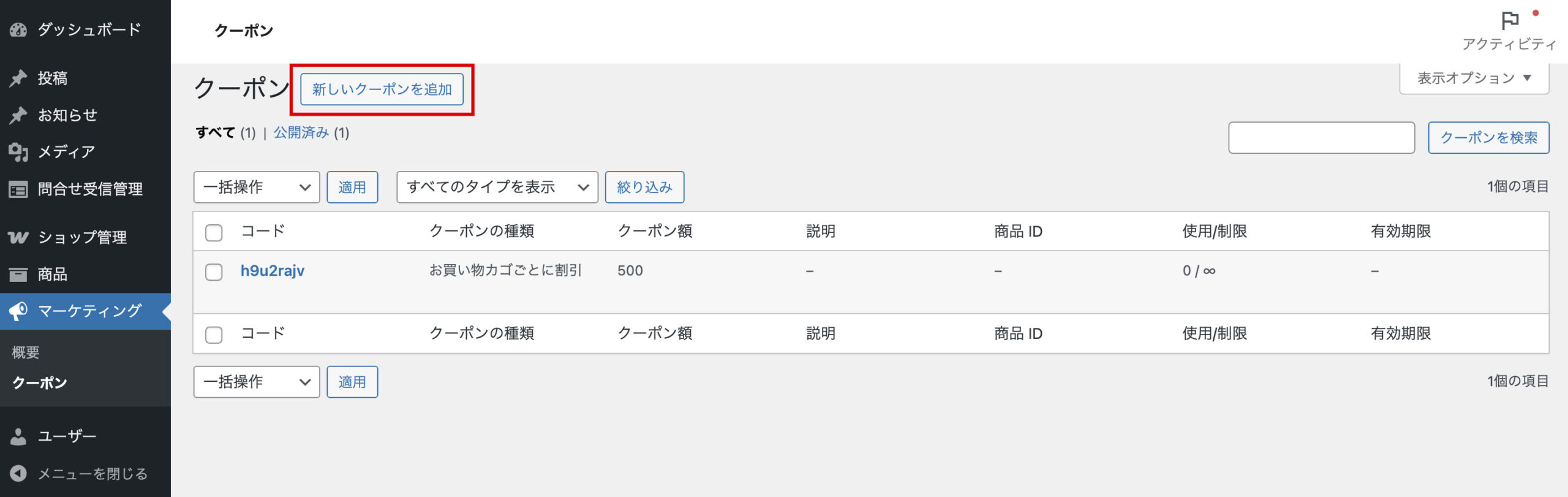Click the form icon beside 問合せ受信管理
This screenshot has width=1568, height=497.
pos(18,189)
